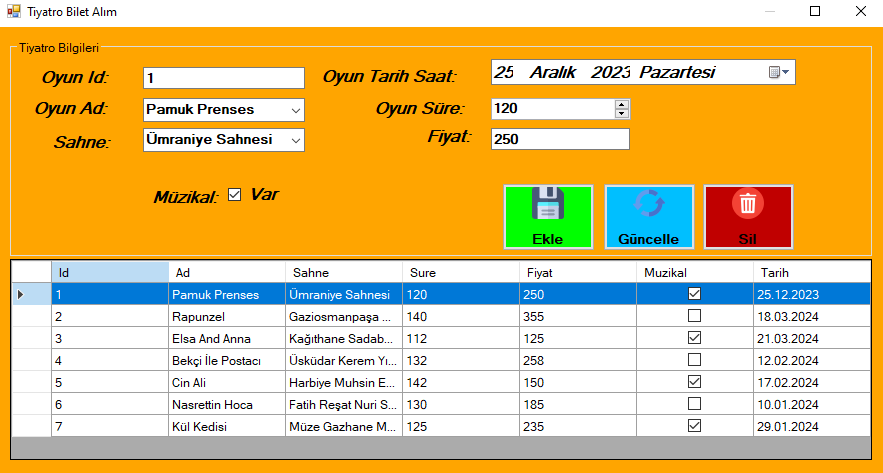Click the row selector arrow for row 1
Viewport: 883px width, 473px height.
tap(21, 295)
